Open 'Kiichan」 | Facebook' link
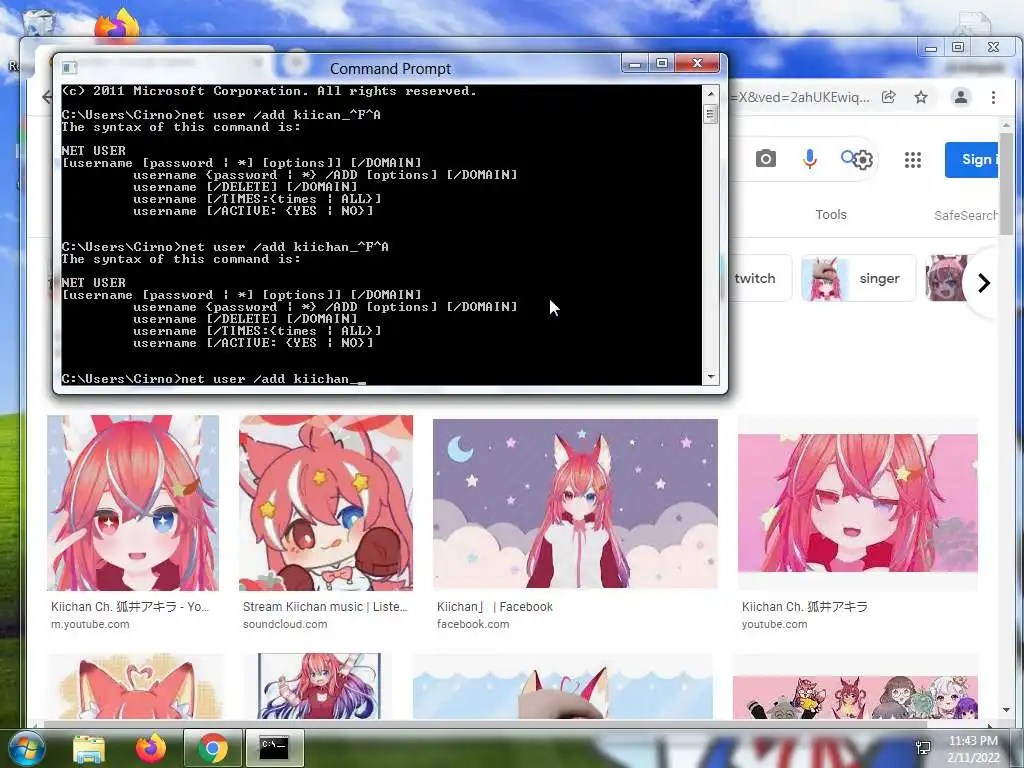The height and width of the screenshot is (768, 1024). pos(494,607)
